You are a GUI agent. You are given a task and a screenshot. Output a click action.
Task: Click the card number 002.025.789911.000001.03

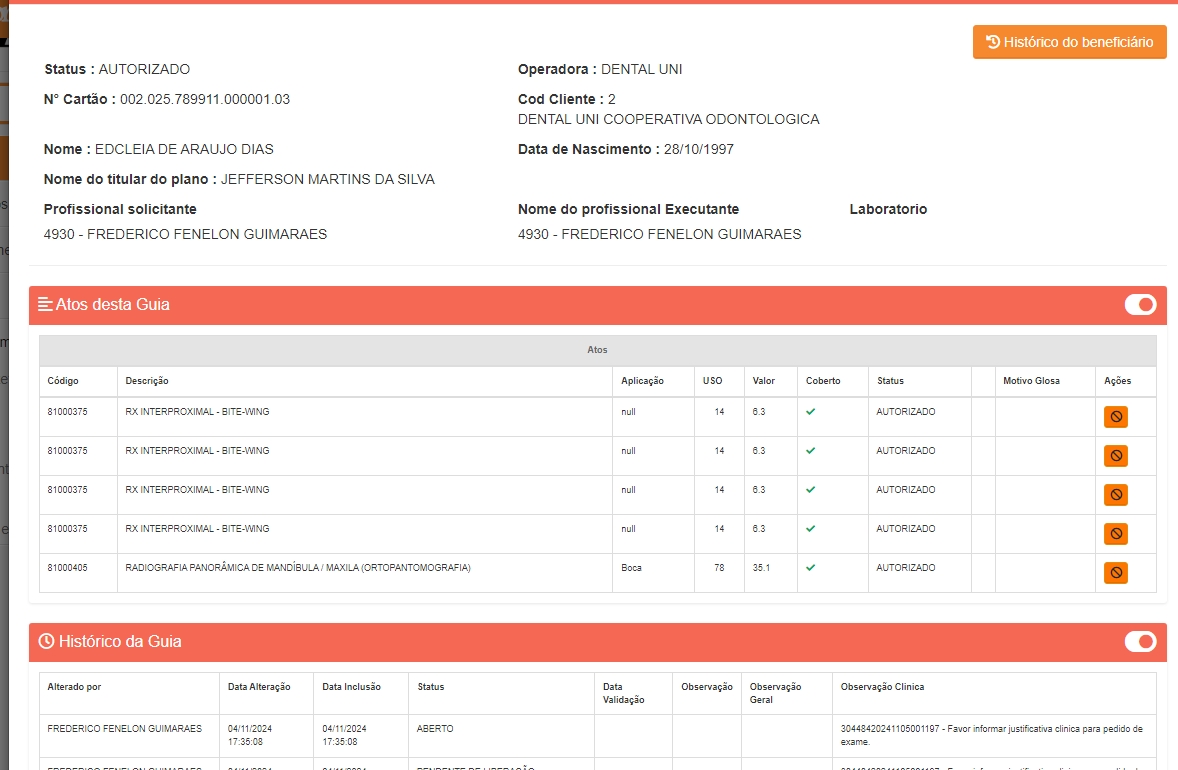[x=205, y=99]
